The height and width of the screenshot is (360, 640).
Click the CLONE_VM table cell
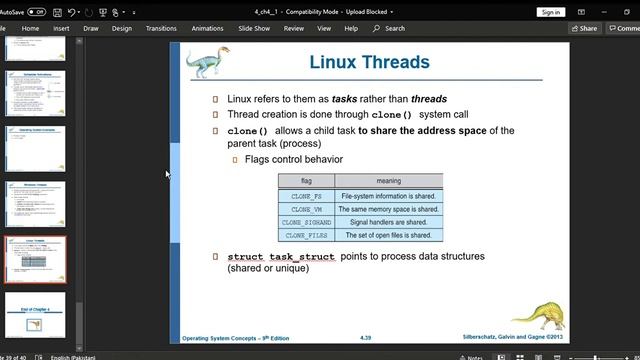tap(307, 209)
